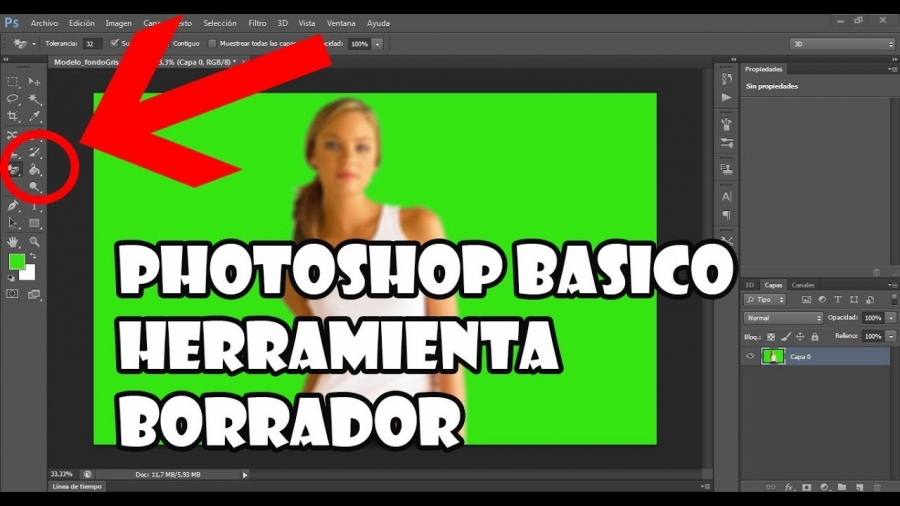The width and height of the screenshot is (900, 506).
Task: Change the screen mode
Action: (x=34, y=294)
